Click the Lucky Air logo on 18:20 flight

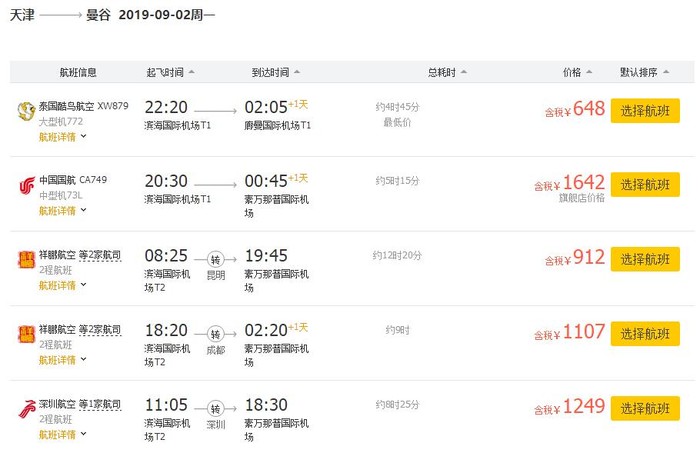[x=25, y=337]
